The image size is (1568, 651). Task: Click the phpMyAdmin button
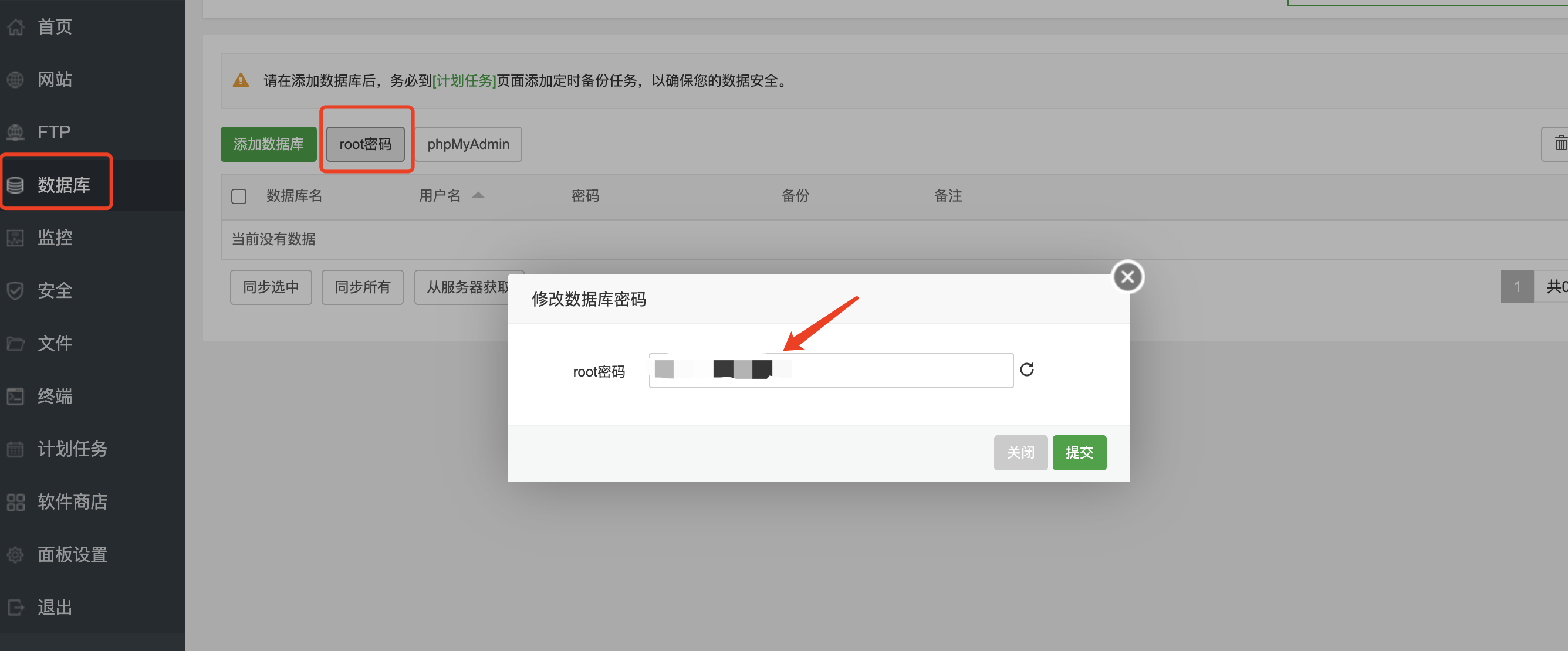pyautogui.click(x=468, y=144)
